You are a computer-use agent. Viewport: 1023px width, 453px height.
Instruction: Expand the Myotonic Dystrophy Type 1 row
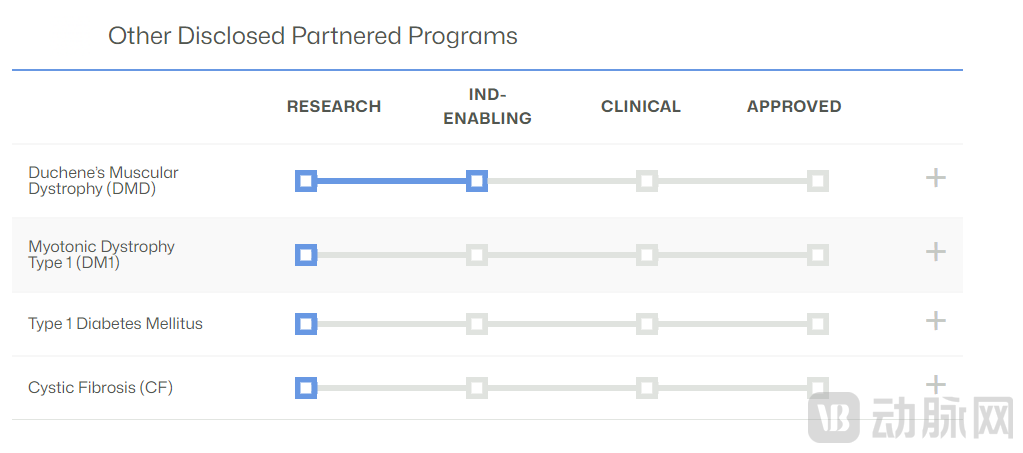point(935,251)
